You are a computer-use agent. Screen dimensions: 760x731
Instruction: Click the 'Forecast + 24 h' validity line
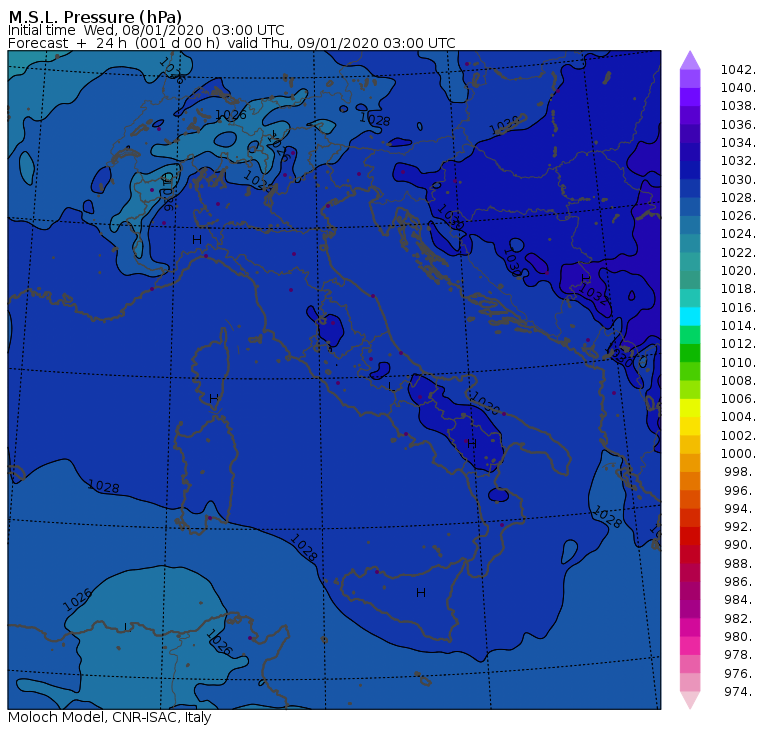click(232, 43)
